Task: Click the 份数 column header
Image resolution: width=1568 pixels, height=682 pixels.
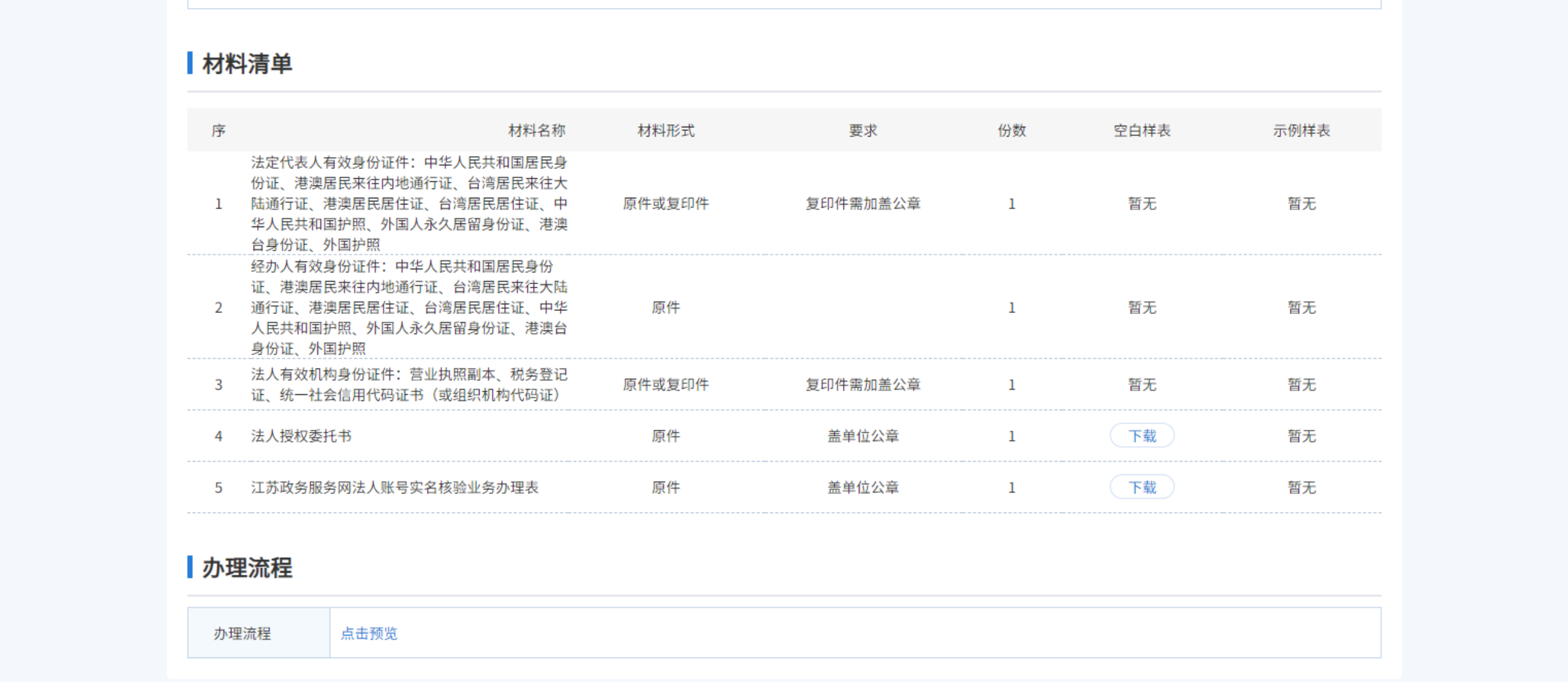Action: 1012,130
